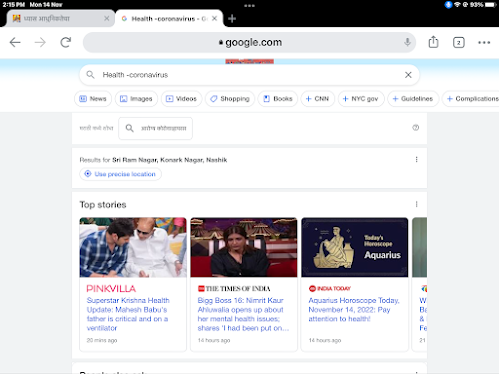Click Use precise location button

pos(120,174)
